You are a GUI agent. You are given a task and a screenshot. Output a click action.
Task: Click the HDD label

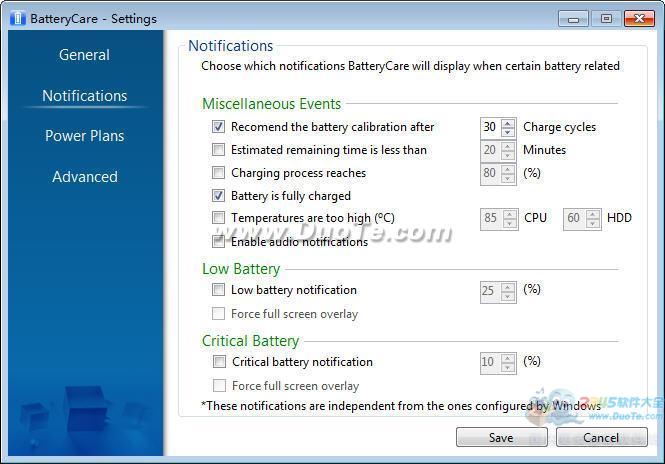point(619,218)
